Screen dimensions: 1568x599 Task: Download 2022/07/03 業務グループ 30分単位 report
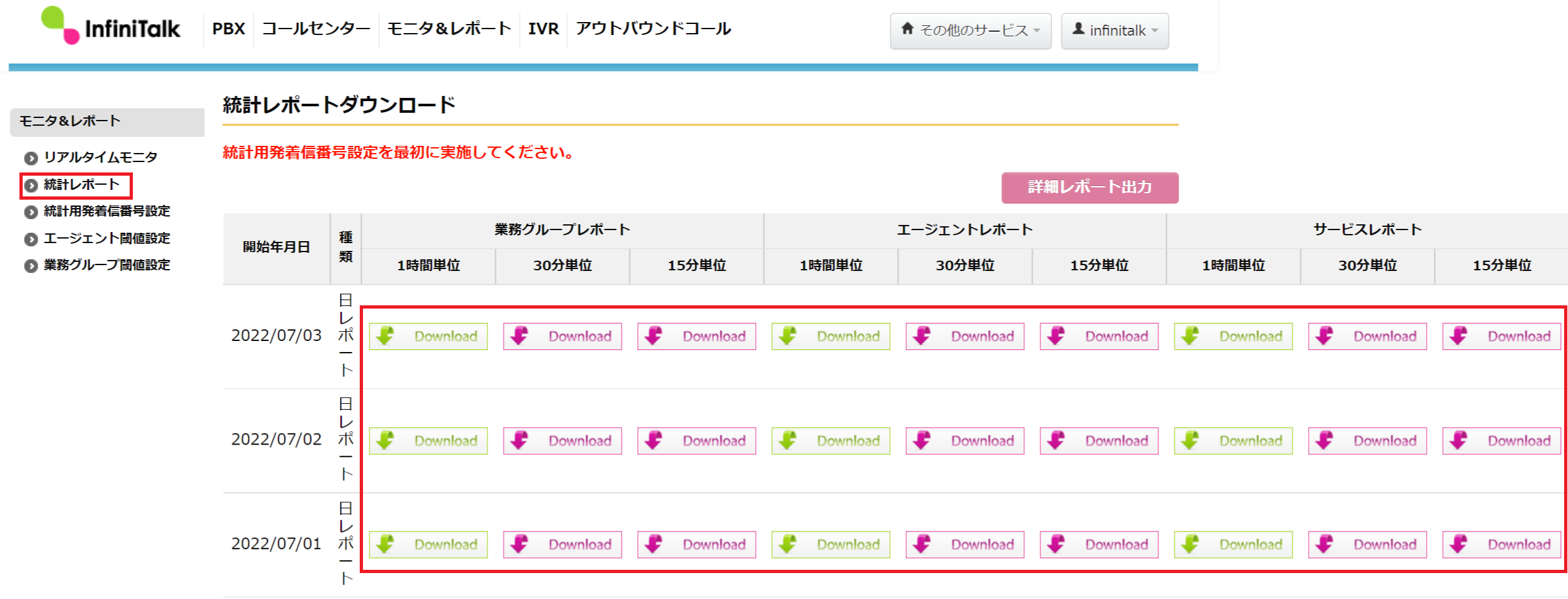point(563,336)
